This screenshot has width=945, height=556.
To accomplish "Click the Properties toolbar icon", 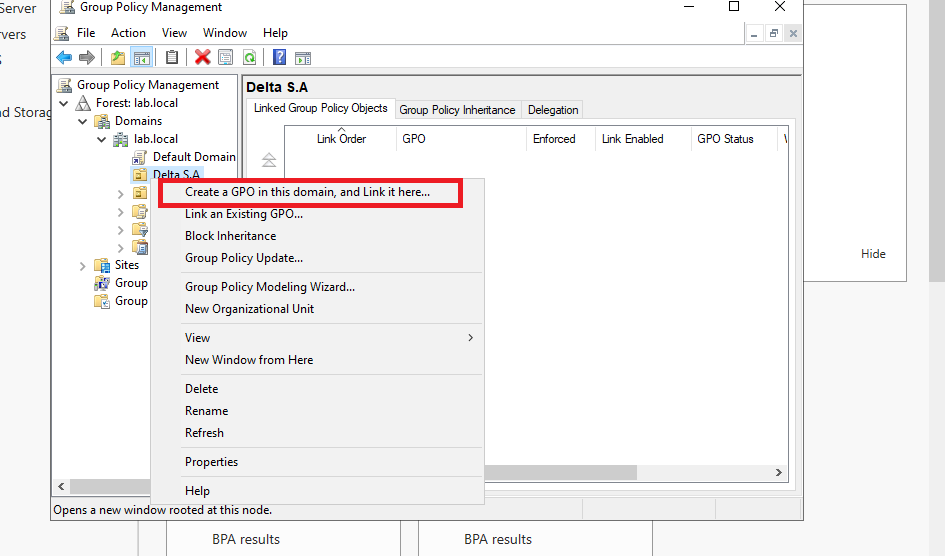I will [226, 58].
